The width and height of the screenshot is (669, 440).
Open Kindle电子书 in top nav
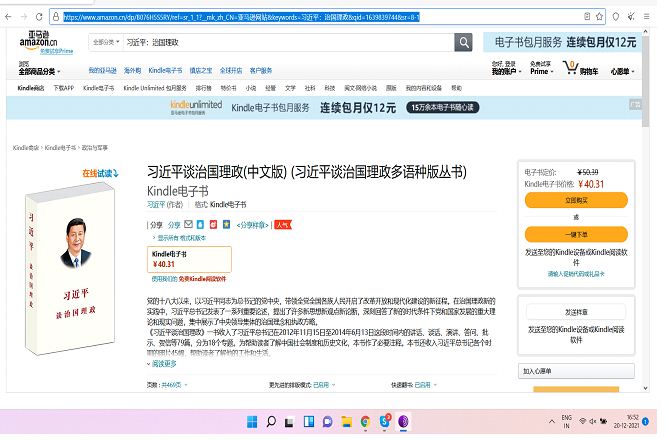click(x=165, y=70)
